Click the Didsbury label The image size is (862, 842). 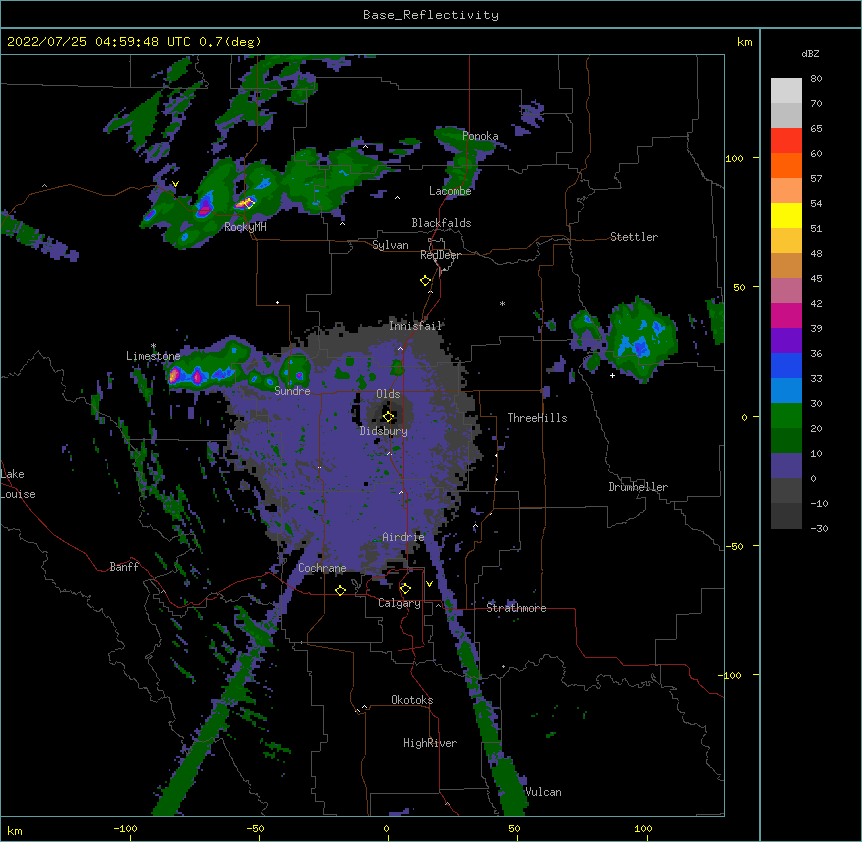384,431
